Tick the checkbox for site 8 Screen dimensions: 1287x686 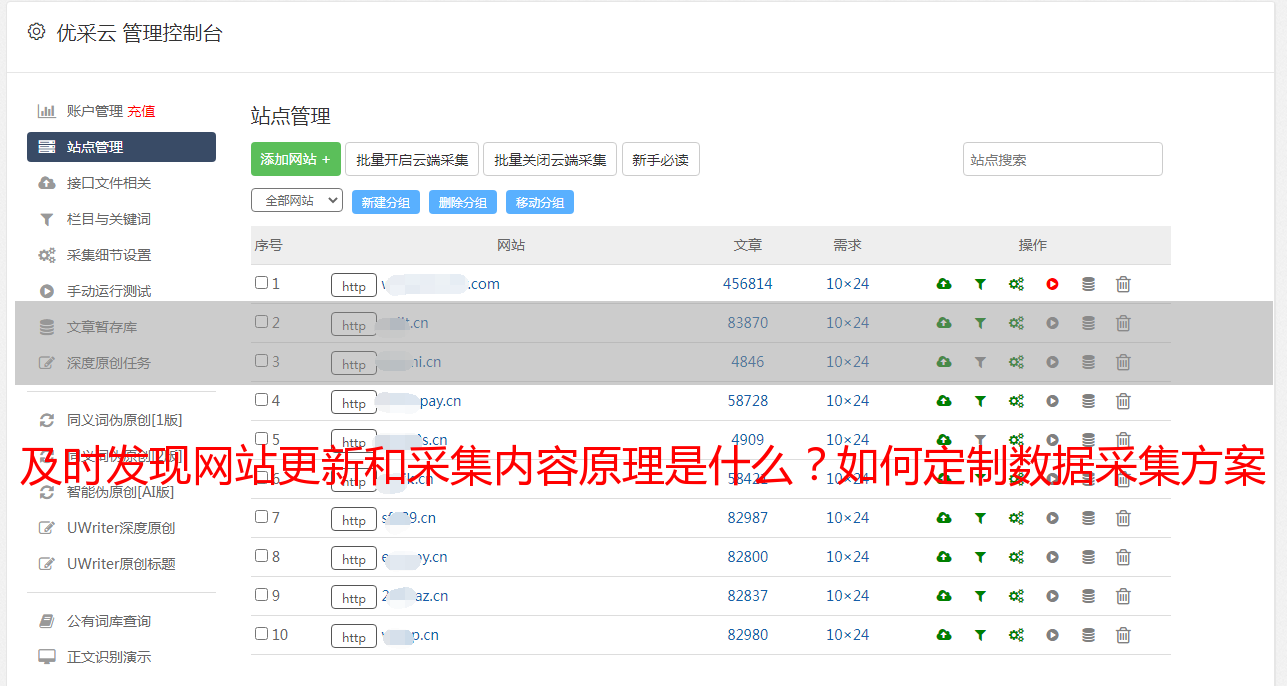click(261, 556)
